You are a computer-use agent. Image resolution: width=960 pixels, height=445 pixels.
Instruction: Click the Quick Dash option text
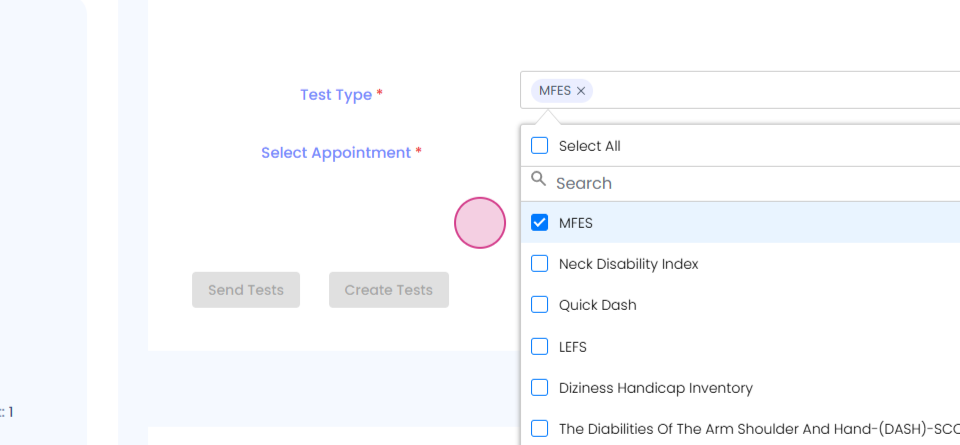pyautogui.click(x=597, y=305)
